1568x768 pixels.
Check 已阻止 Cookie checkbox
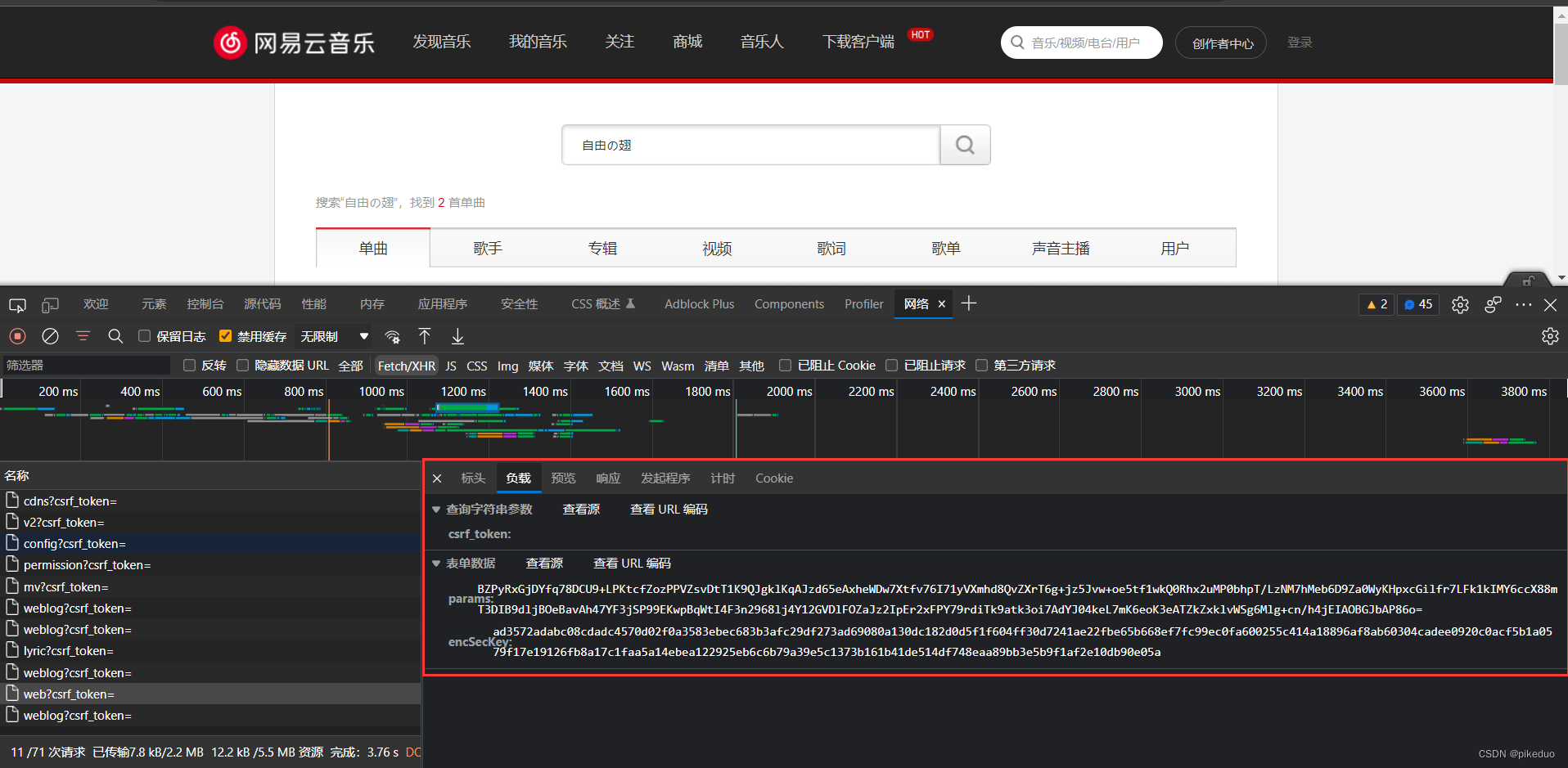[x=785, y=366]
